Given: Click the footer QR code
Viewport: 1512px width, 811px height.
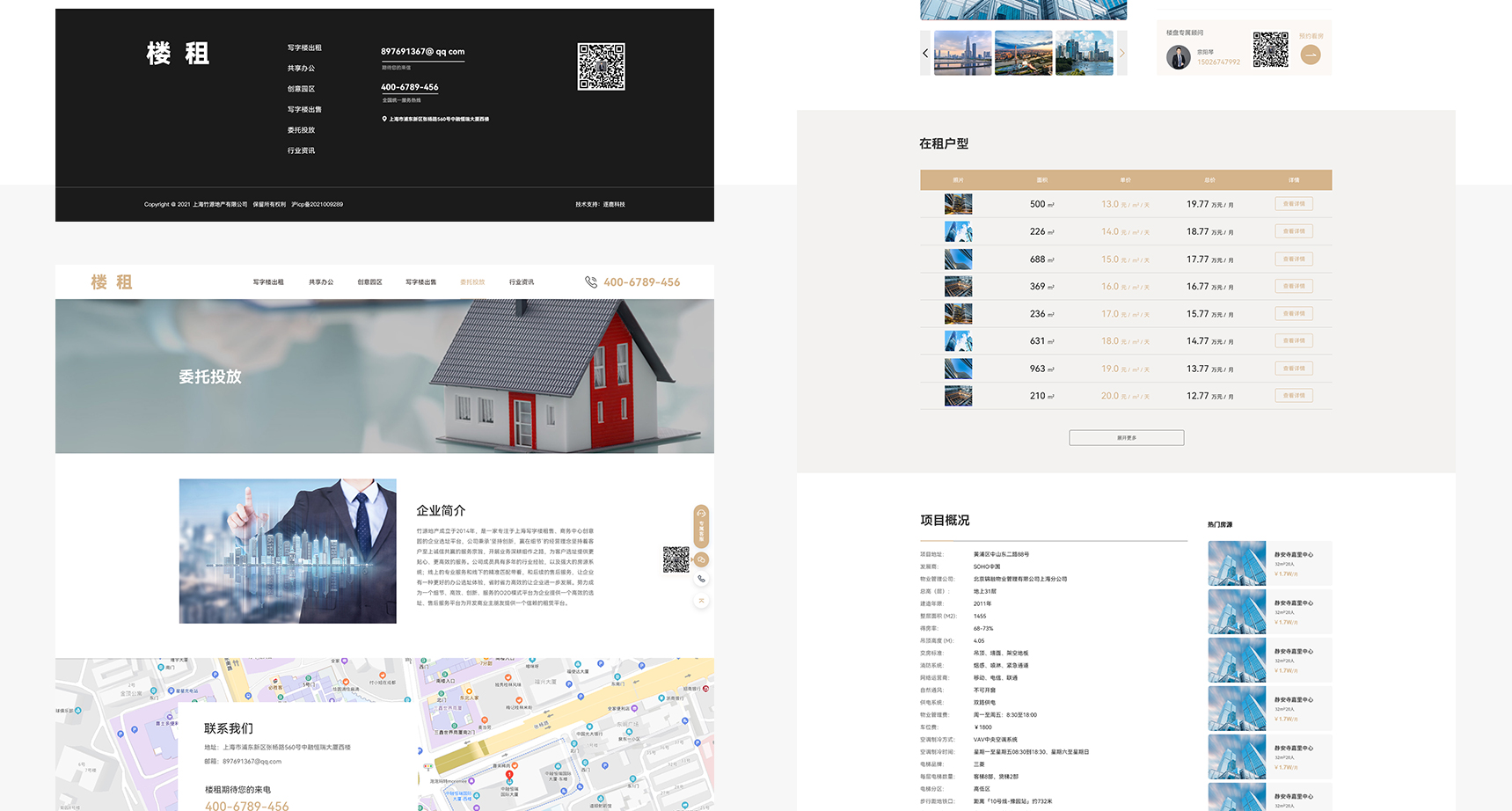Looking at the screenshot, I should coord(601,66).
